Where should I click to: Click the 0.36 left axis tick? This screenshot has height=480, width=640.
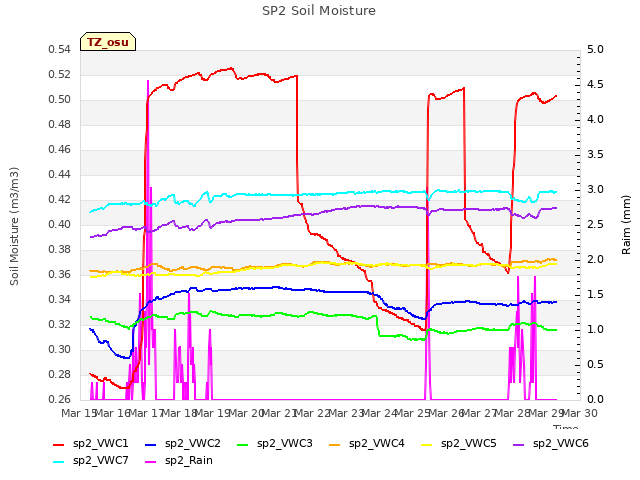coord(60,275)
